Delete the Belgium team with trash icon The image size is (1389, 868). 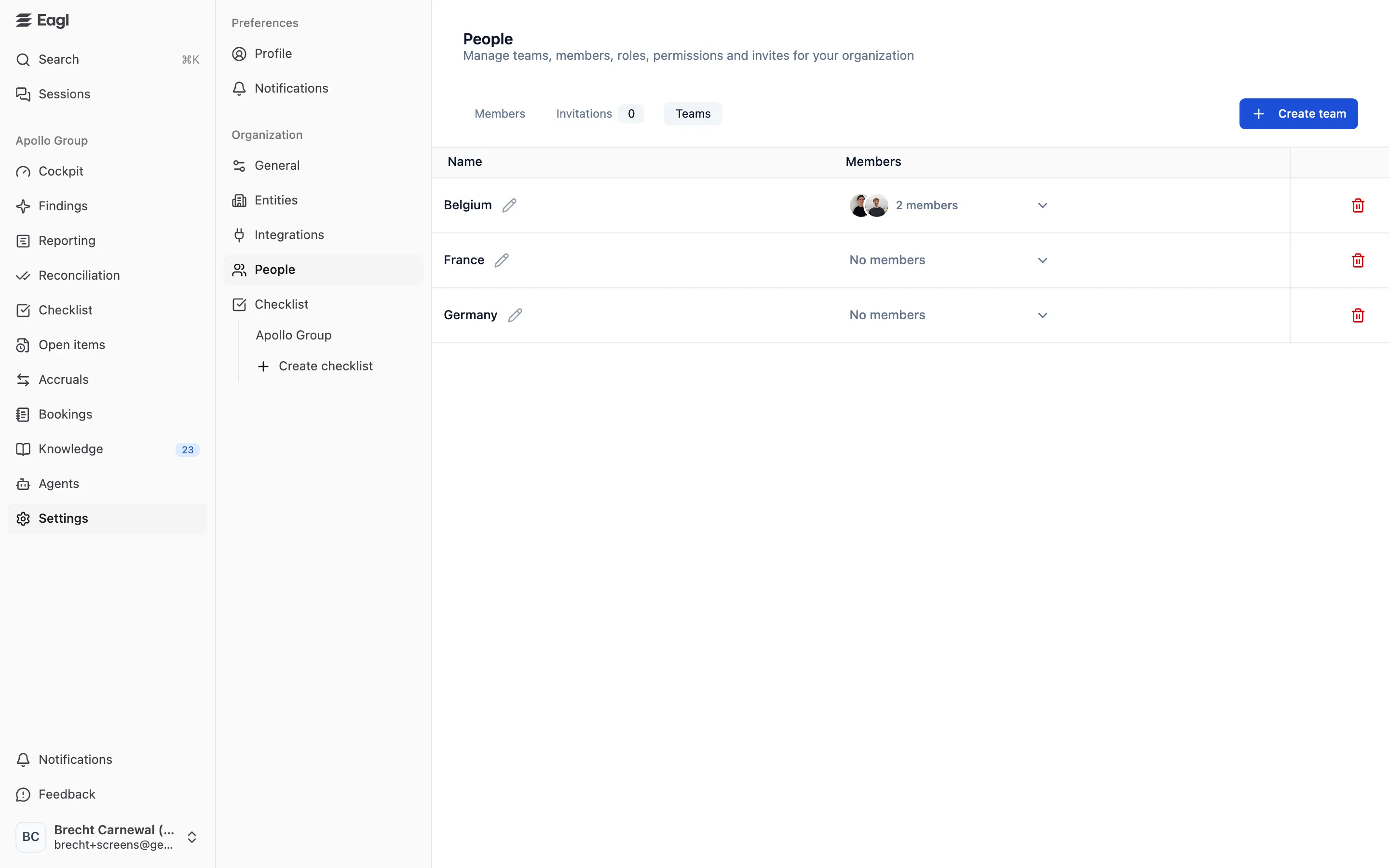point(1358,205)
